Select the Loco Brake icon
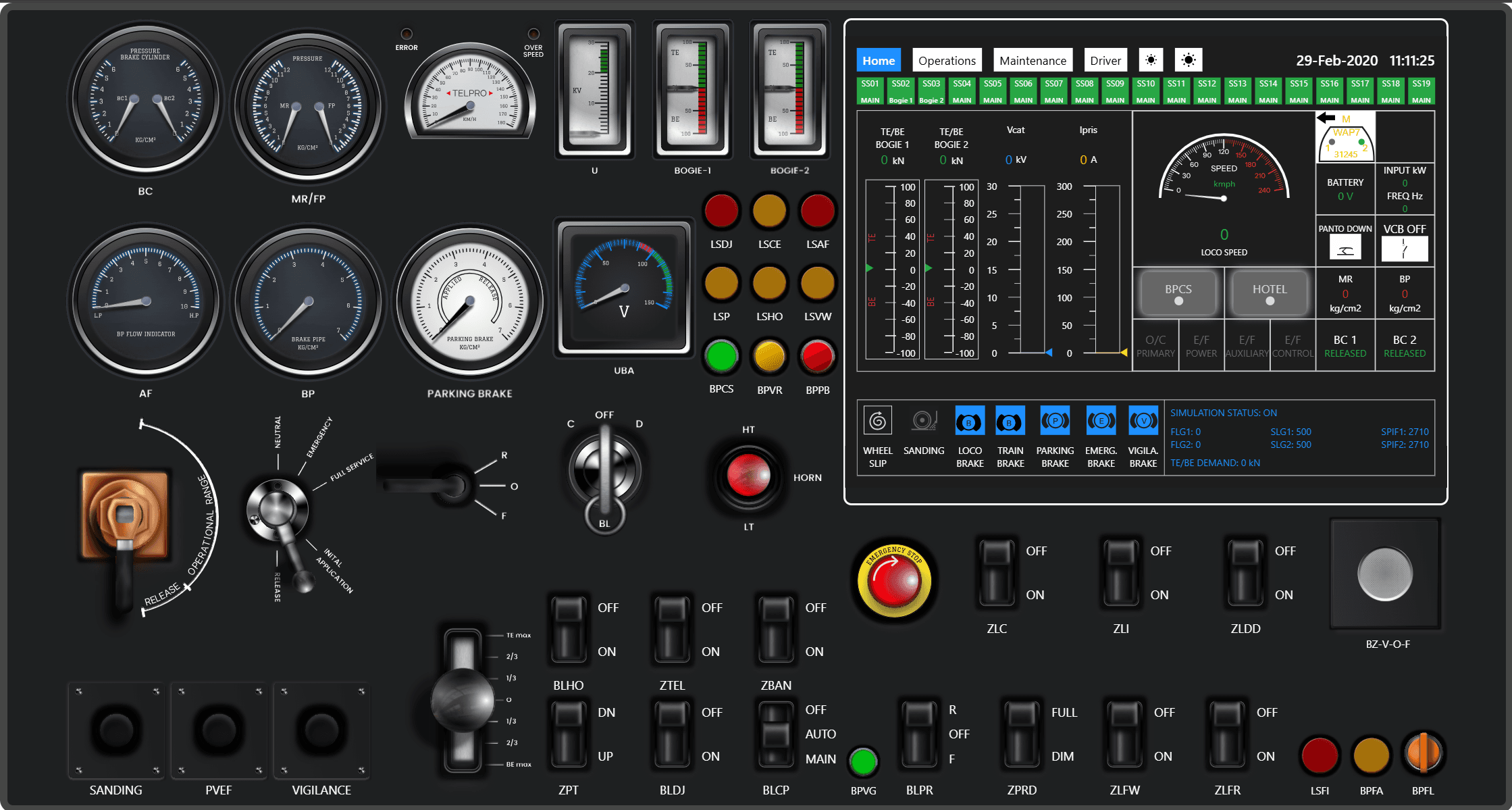The image size is (1512, 810). coord(969,421)
